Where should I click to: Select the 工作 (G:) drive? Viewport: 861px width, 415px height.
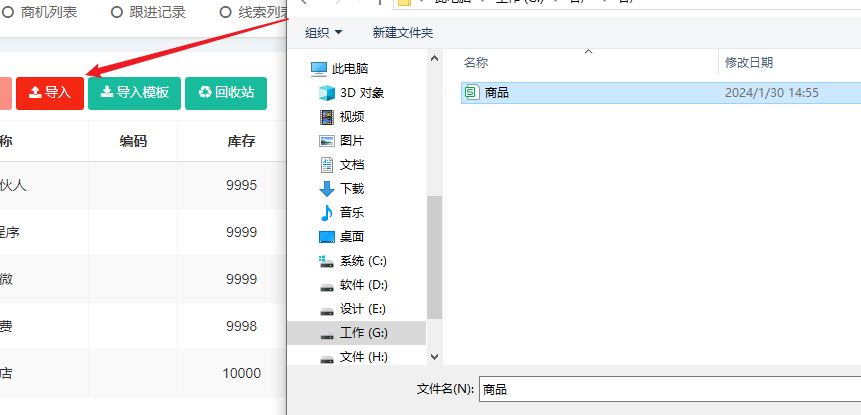(356, 333)
